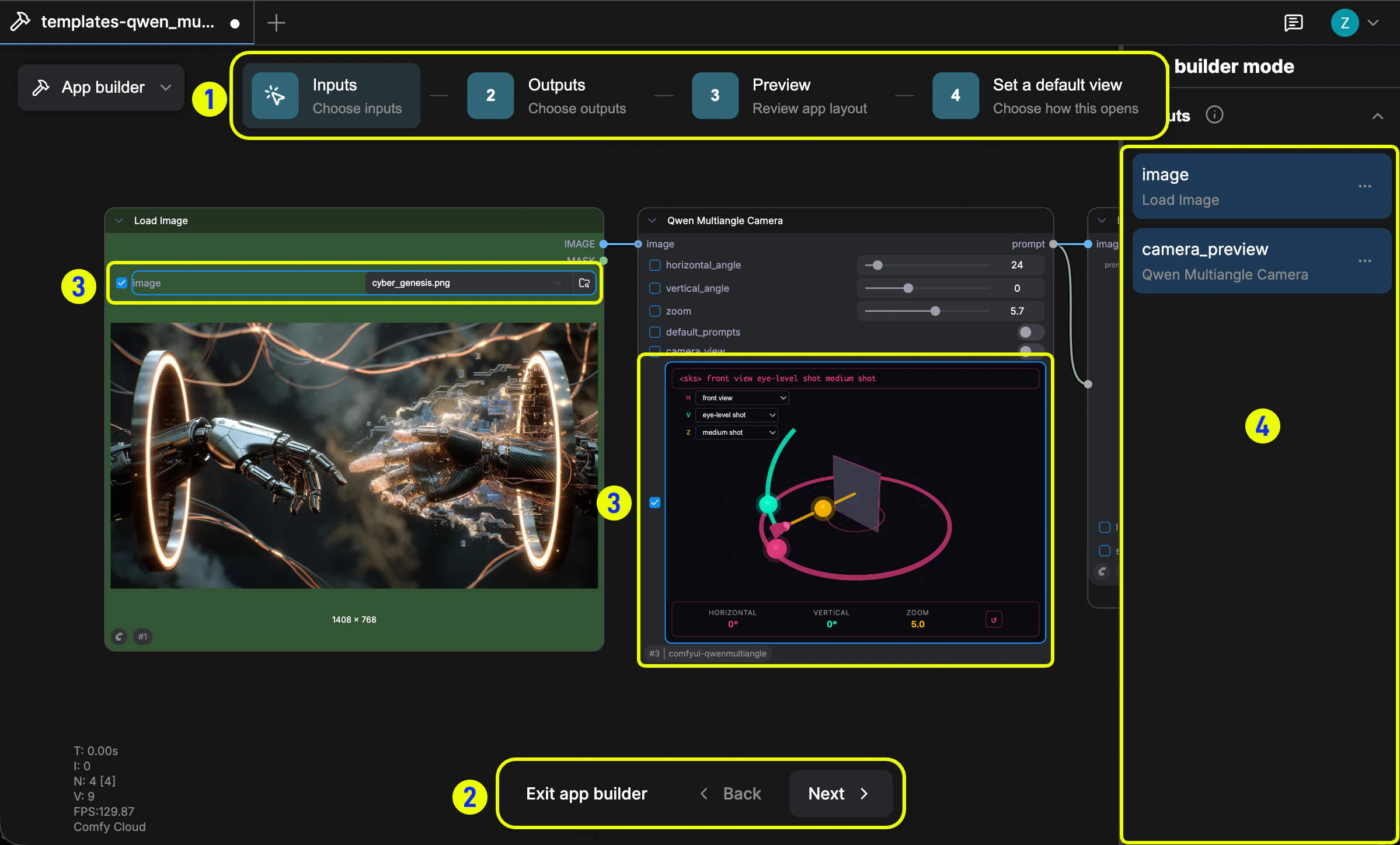The width and height of the screenshot is (1400, 845).
Task: Open the ellipsis menu on the image input card
Action: click(x=1365, y=186)
